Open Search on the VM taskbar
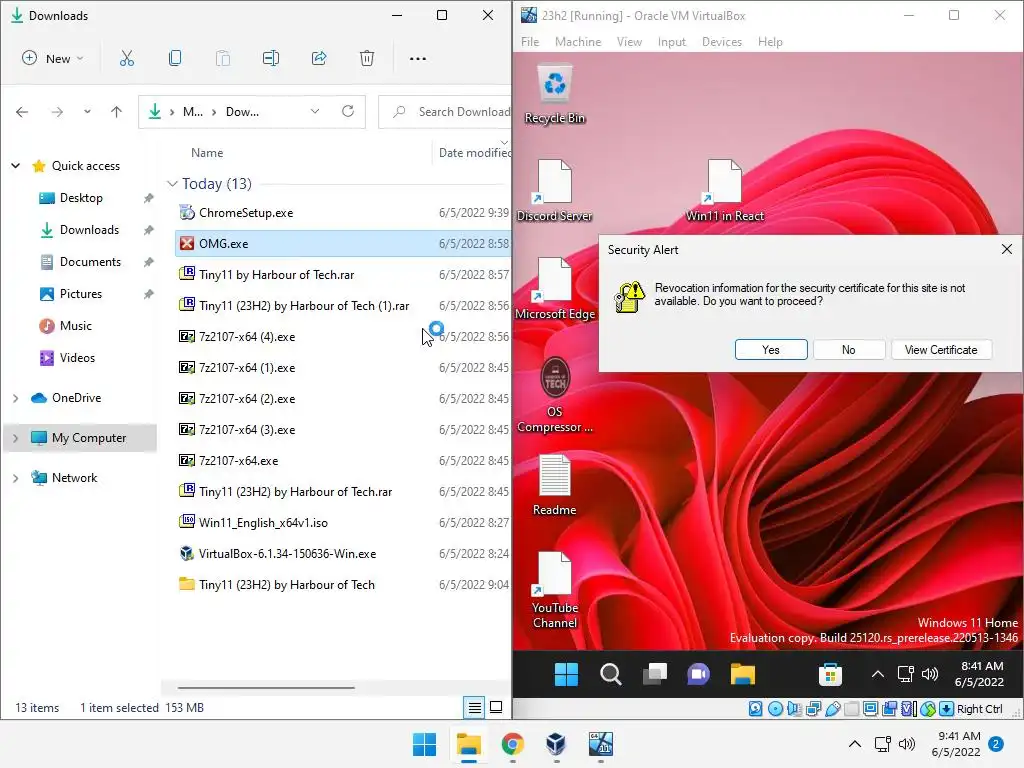 tap(611, 674)
